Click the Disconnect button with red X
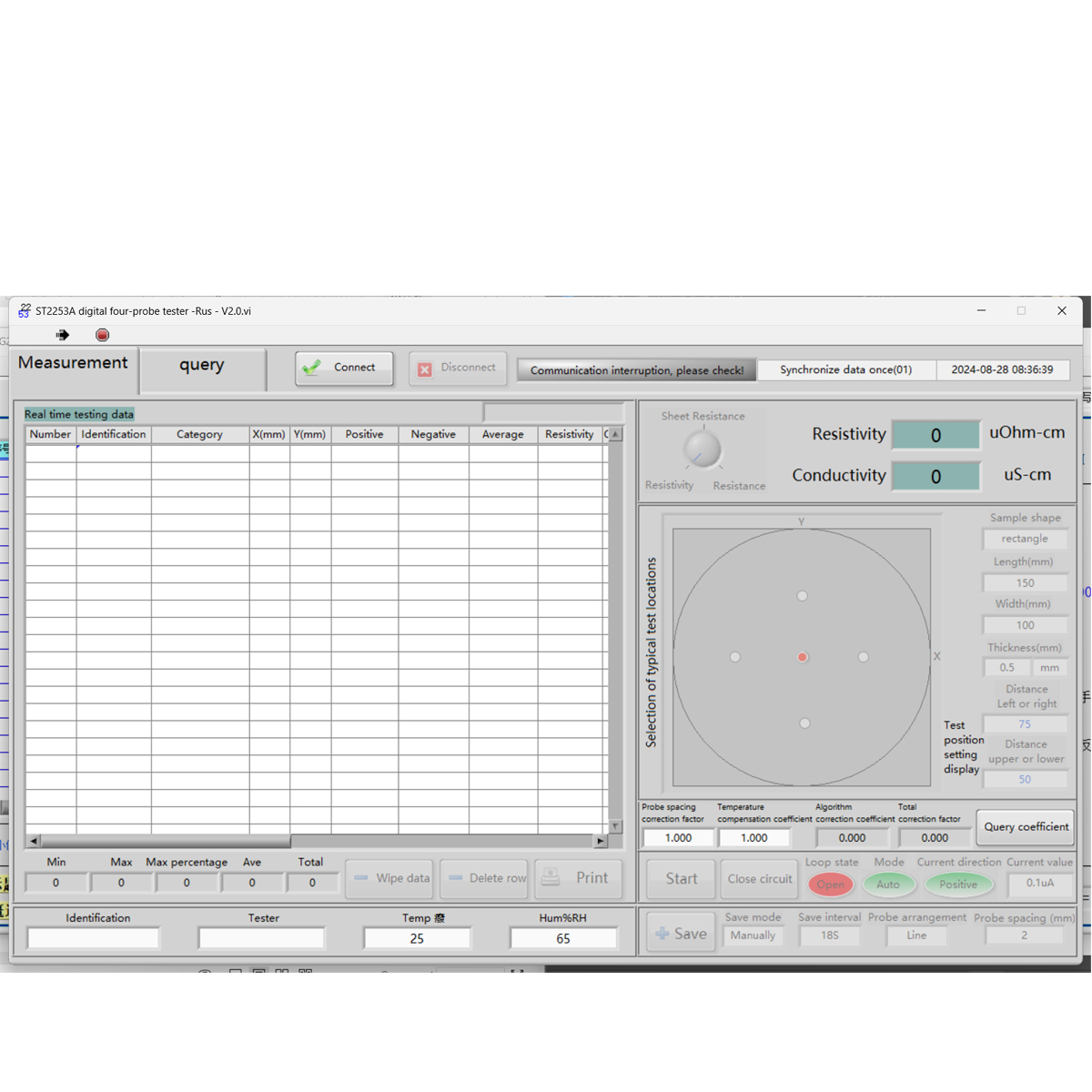Screen dimensions: 1092x1092 [458, 368]
